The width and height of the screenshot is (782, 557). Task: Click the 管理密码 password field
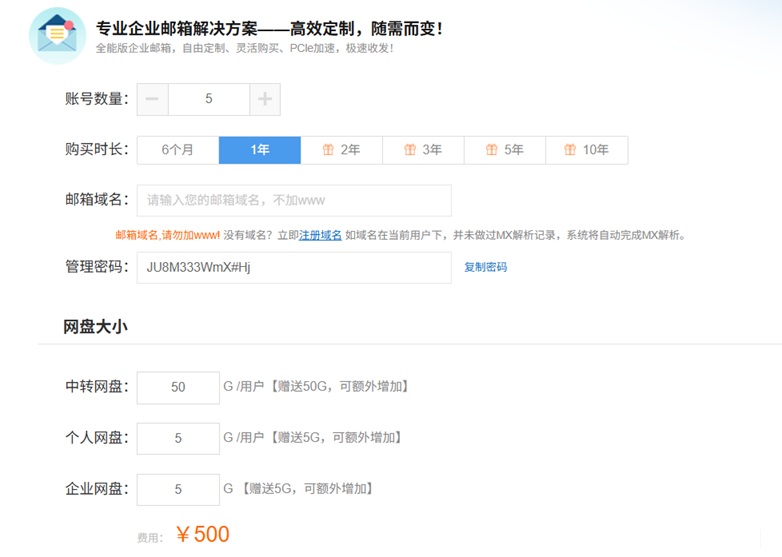point(294,268)
